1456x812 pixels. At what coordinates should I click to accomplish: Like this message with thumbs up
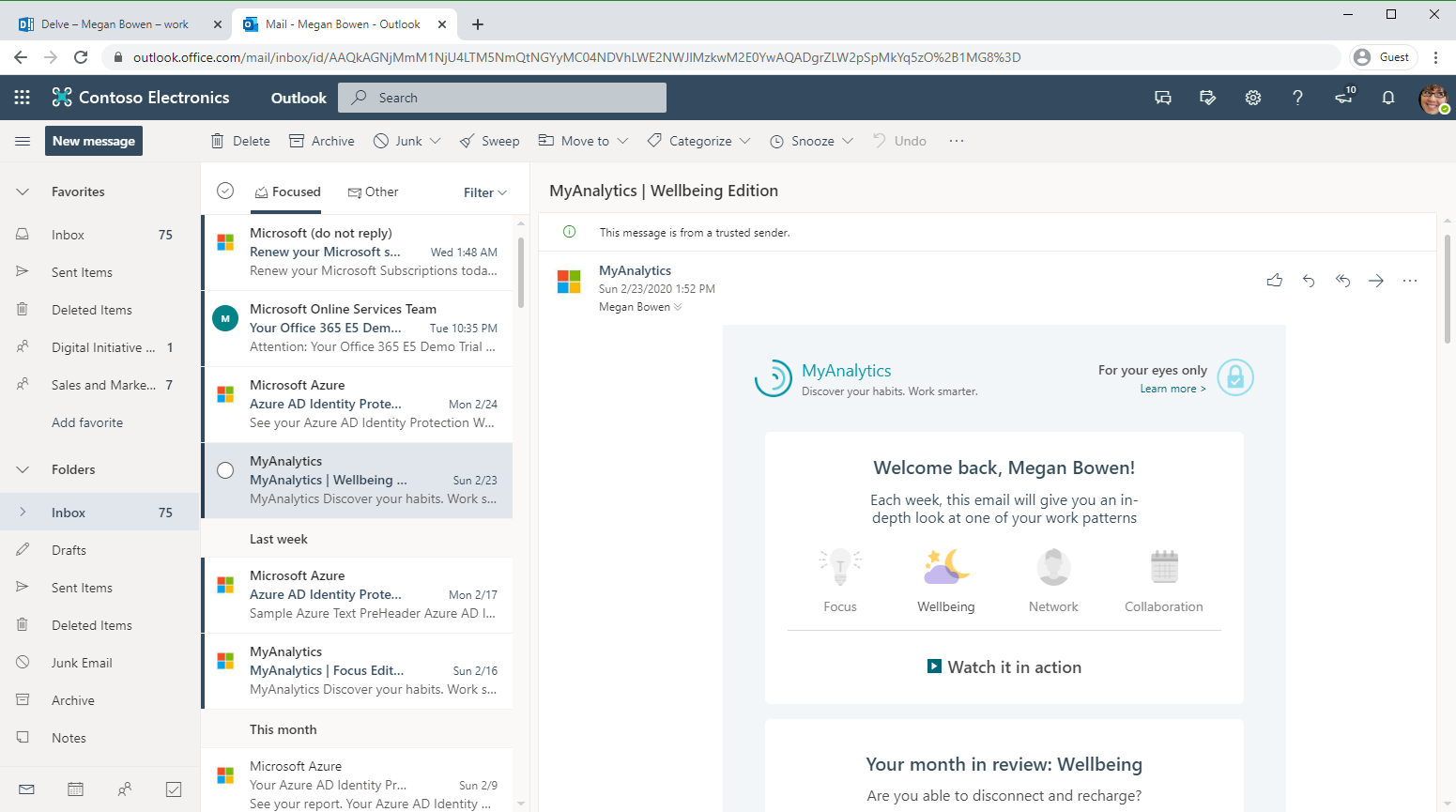coord(1275,280)
